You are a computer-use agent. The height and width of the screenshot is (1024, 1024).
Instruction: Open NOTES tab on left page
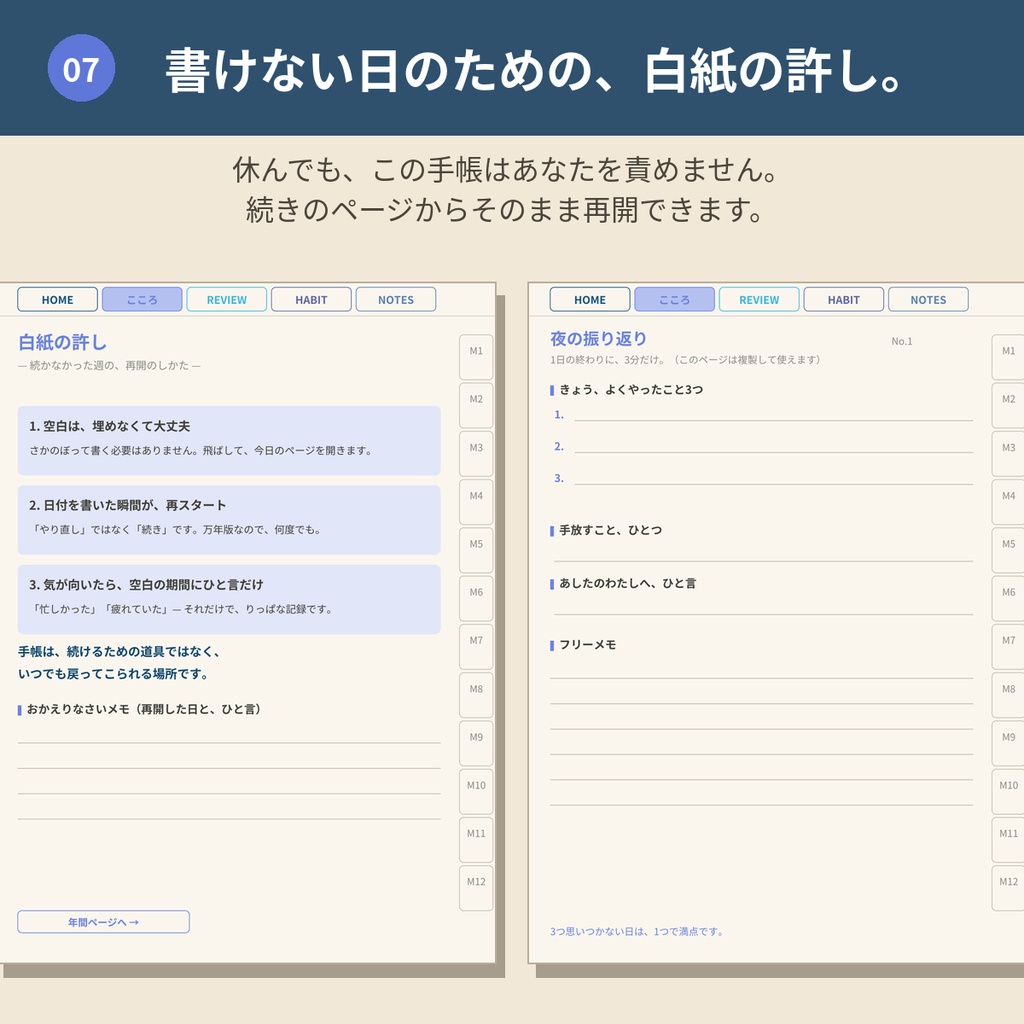[396, 300]
